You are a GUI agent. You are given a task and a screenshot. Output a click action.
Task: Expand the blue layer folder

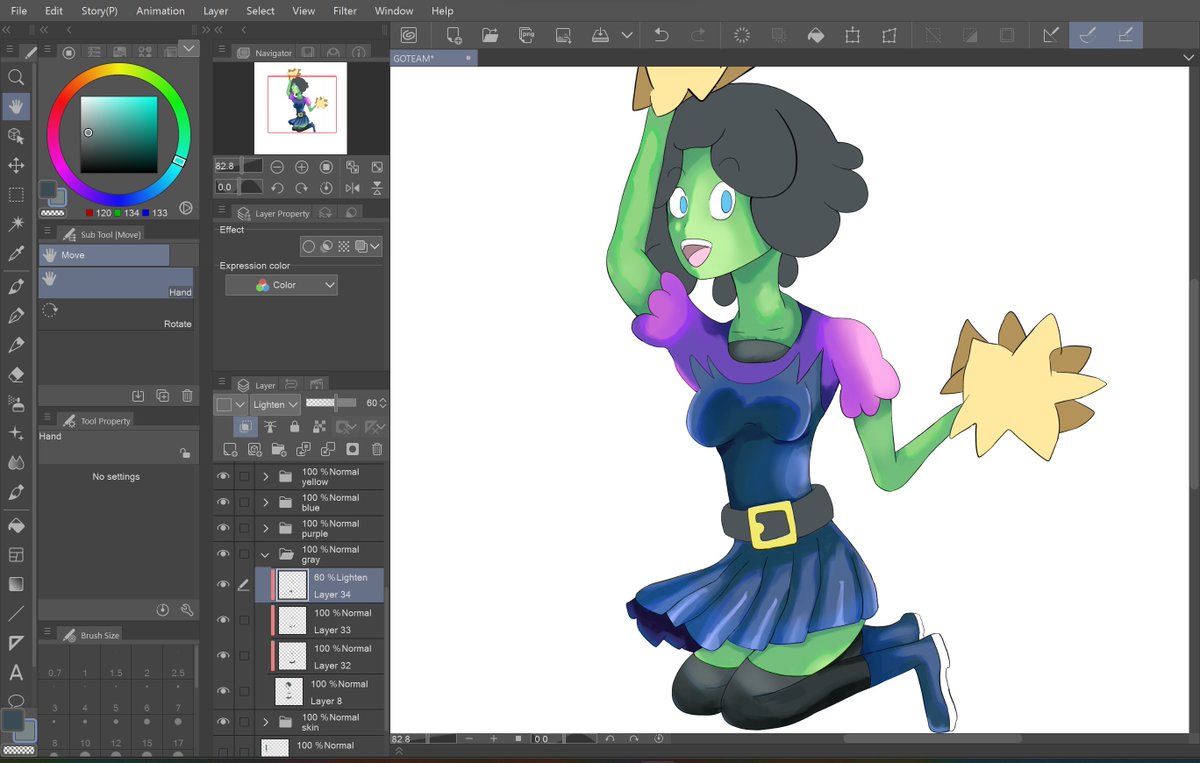[266, 503]
